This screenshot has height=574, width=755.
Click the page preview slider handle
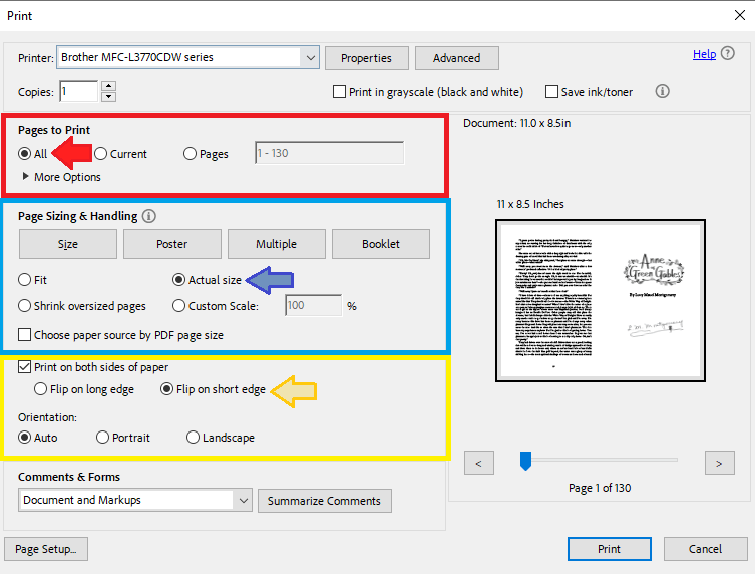(524, 461)
